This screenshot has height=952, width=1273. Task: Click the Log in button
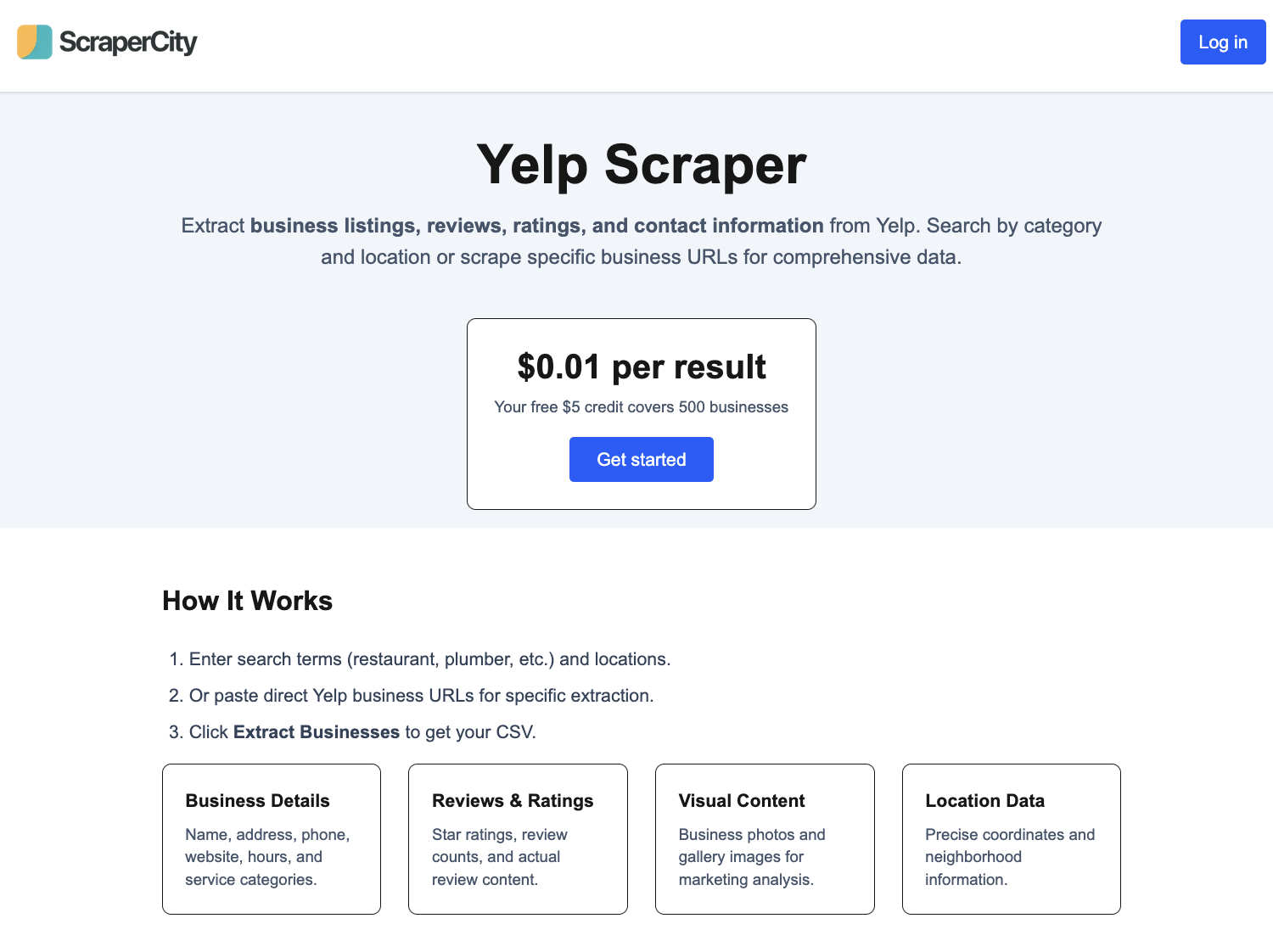[x=1223, y=42]
